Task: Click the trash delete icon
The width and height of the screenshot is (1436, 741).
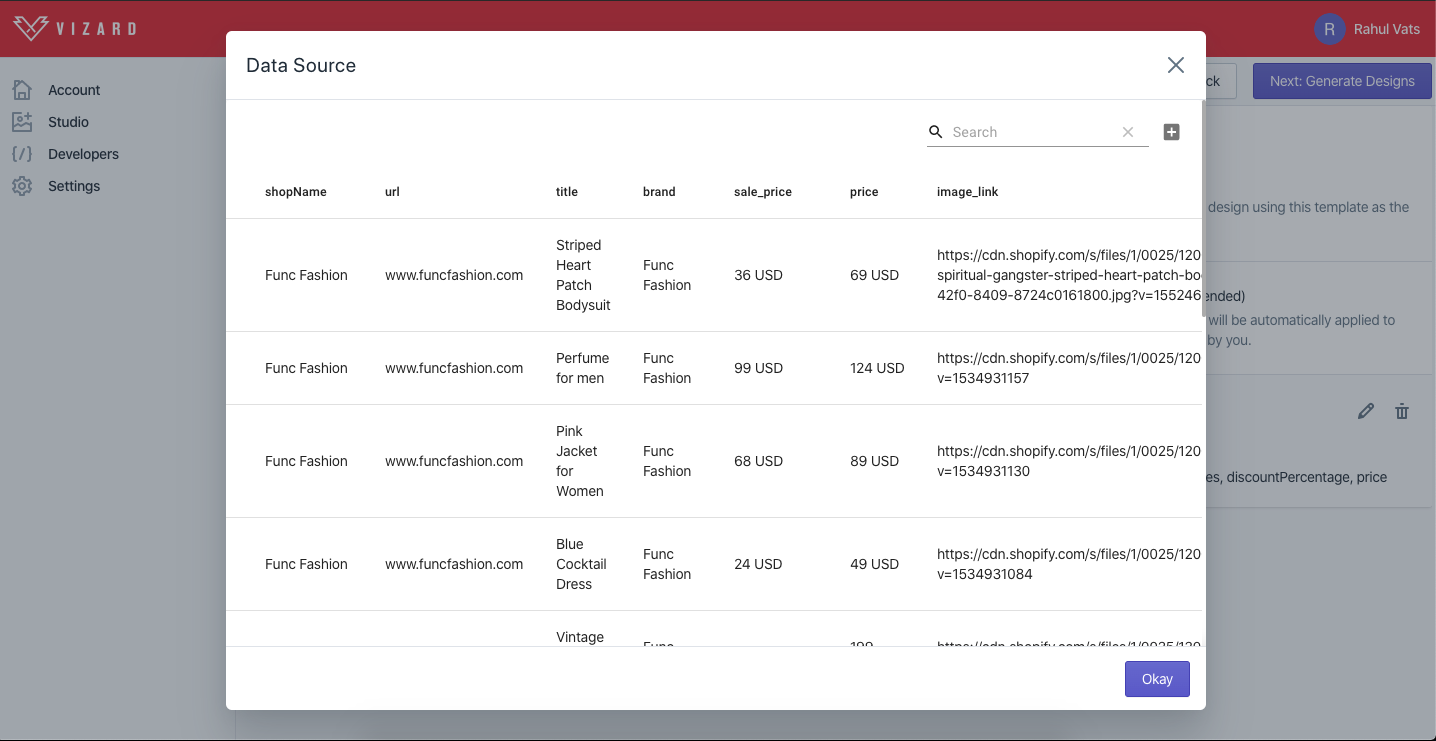Action: pyautogui.click(x=1402, y=411)
